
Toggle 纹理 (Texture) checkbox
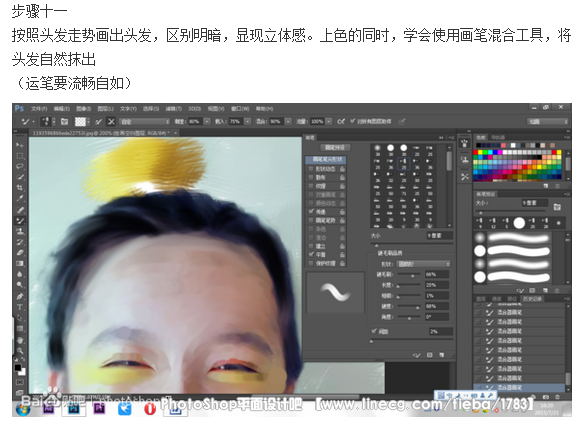point(311,186)
